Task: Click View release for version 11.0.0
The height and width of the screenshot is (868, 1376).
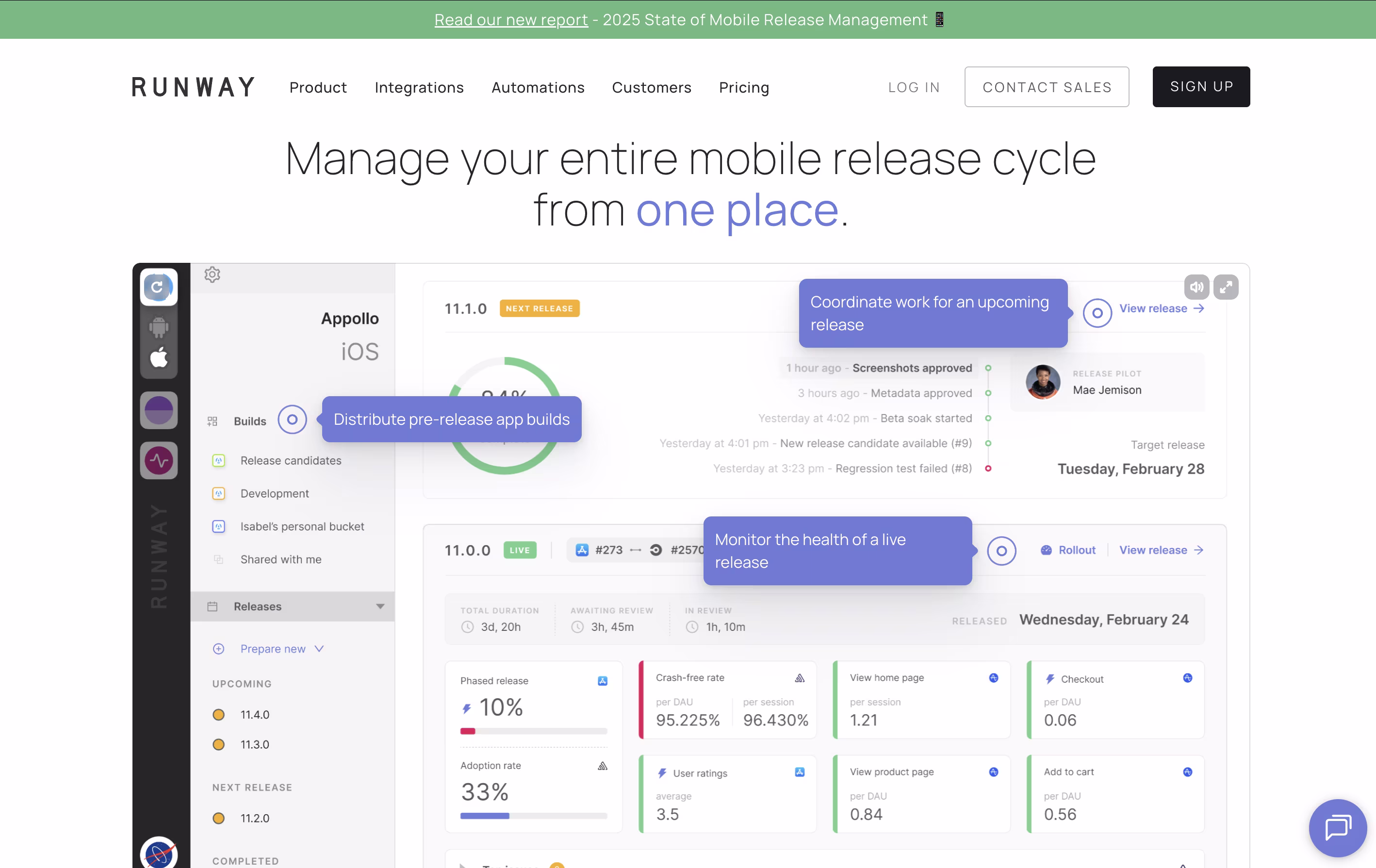Action: pyautogui.click(x=1161, y=550)
